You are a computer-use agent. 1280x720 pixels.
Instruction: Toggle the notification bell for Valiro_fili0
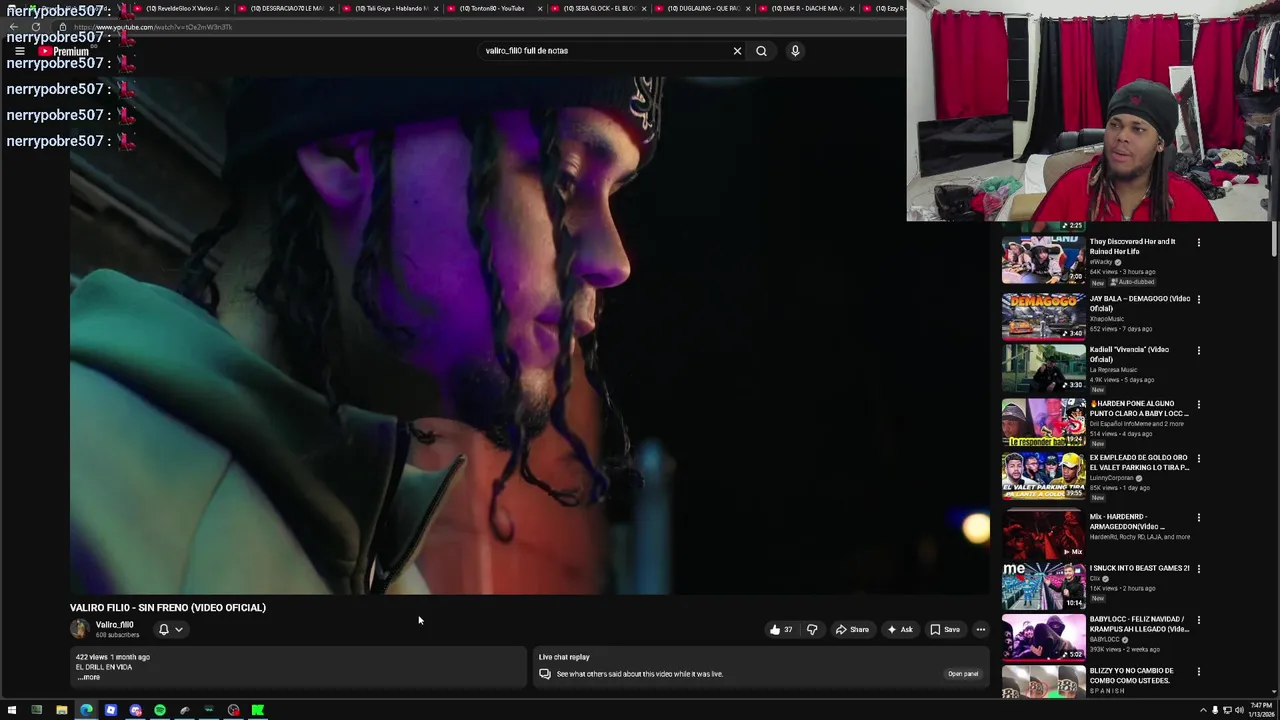164,630
